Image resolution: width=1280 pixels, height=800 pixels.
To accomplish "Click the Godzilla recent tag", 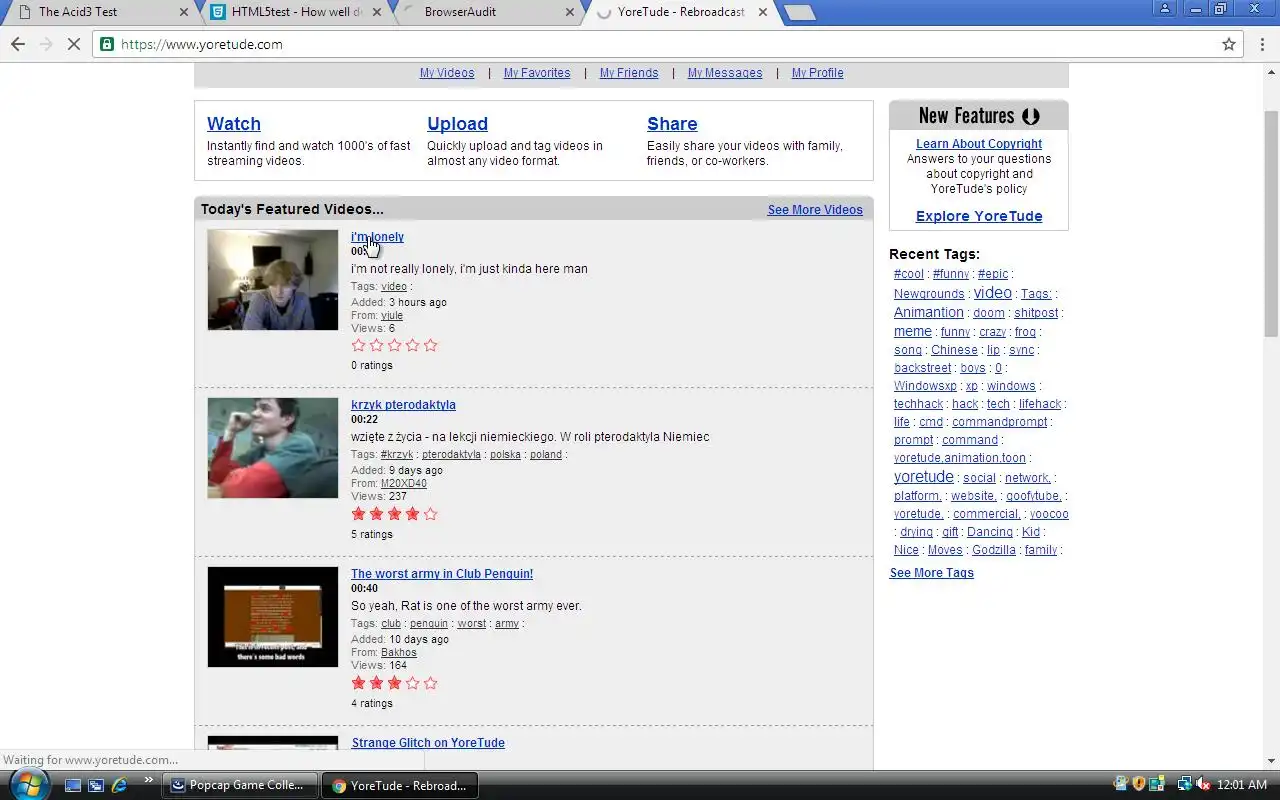I will (x=994, y=550).
